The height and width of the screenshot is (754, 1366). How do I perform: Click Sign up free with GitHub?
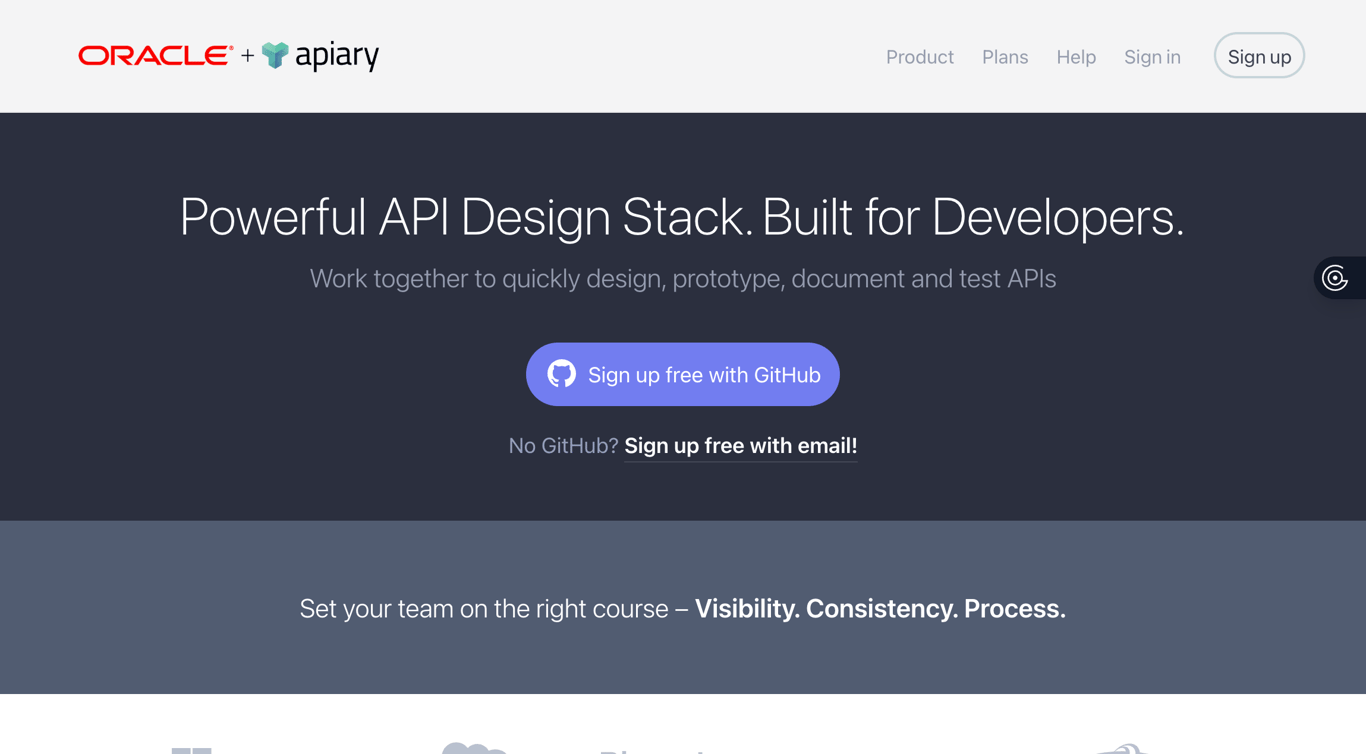click(x=683, y=374)
